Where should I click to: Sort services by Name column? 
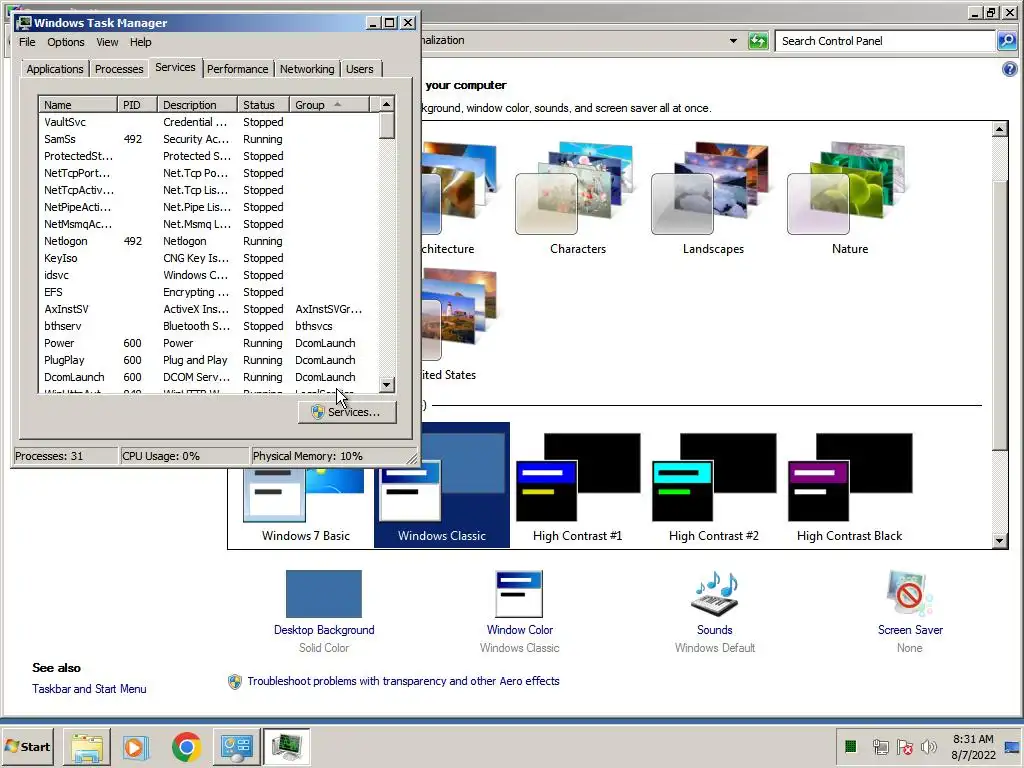tap(78, 104)
